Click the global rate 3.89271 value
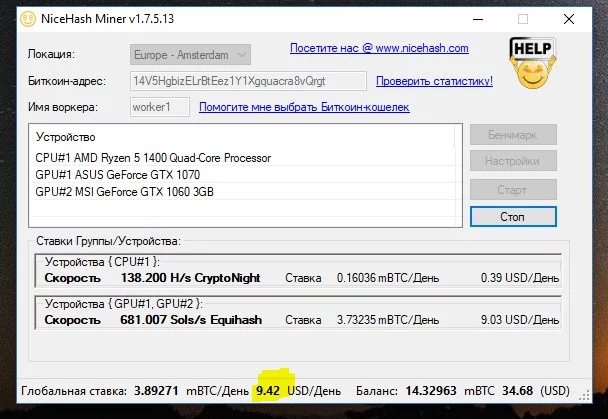Screen dimensions: 608x419 156,391
